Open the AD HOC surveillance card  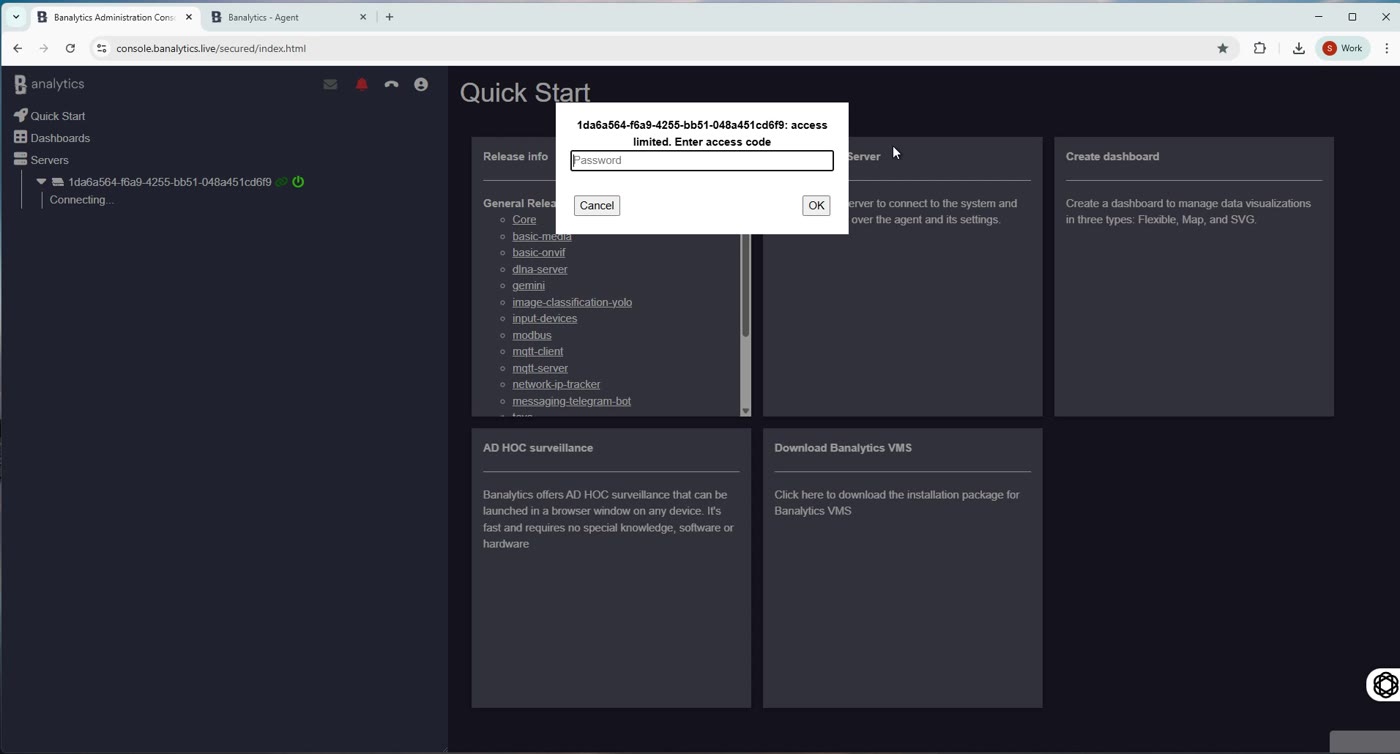611,568
